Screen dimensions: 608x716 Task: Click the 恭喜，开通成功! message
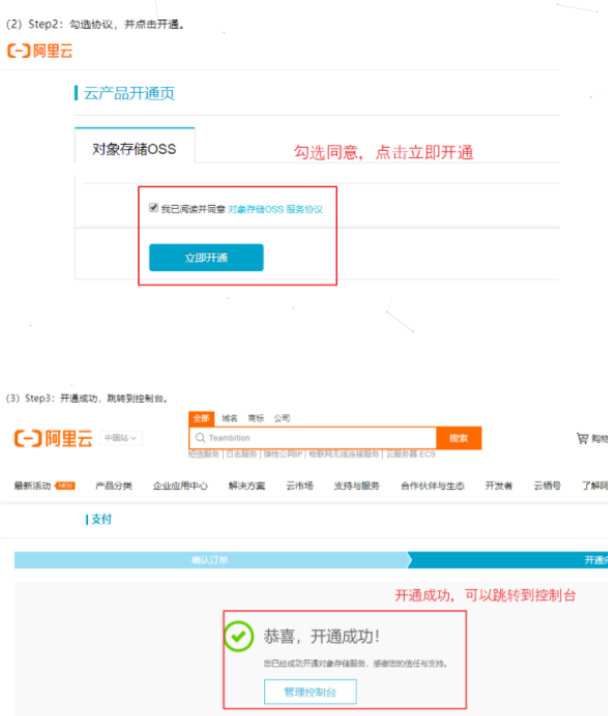322,636
